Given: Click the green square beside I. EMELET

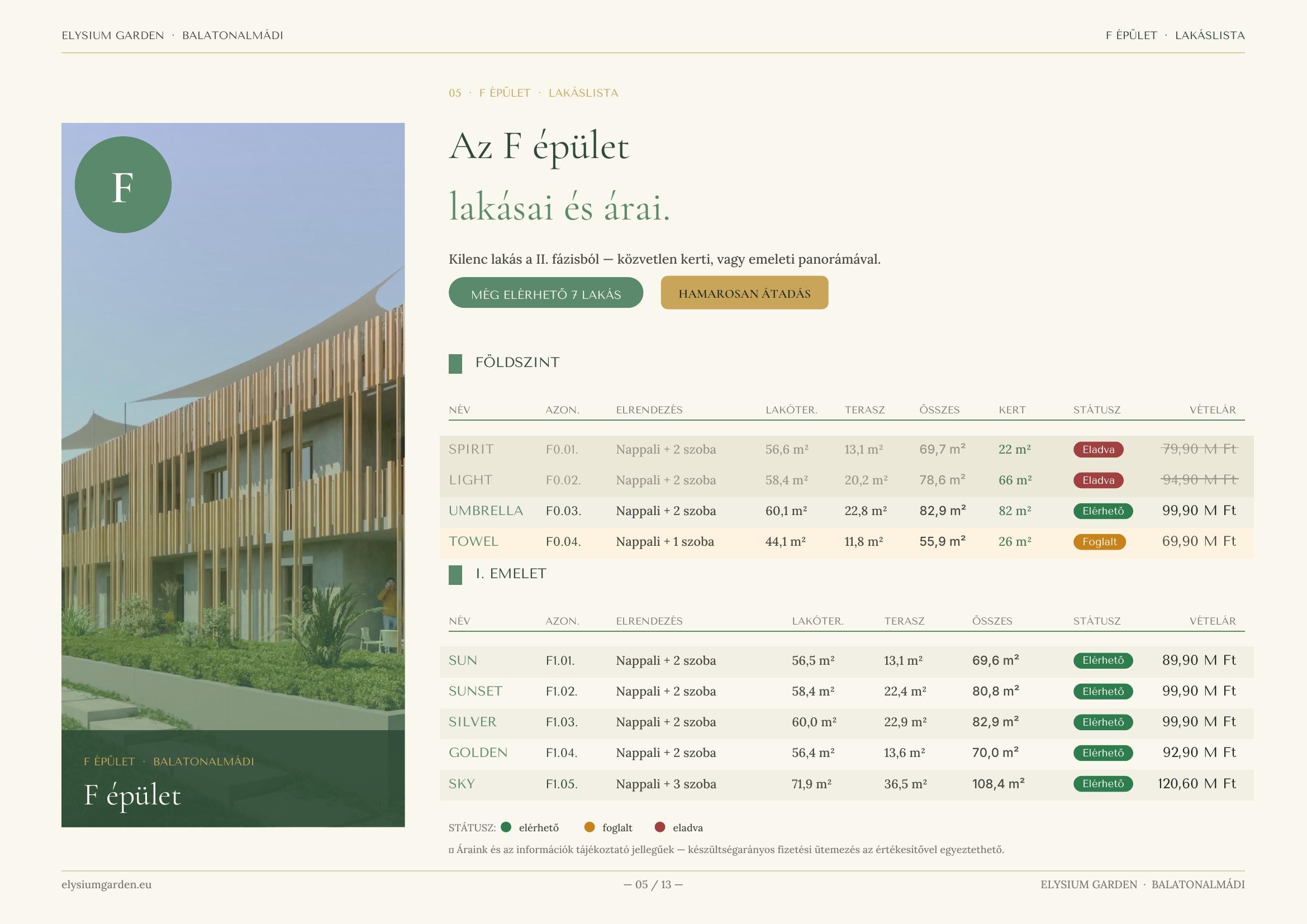Looking at the screenshot, I should 455,575.
